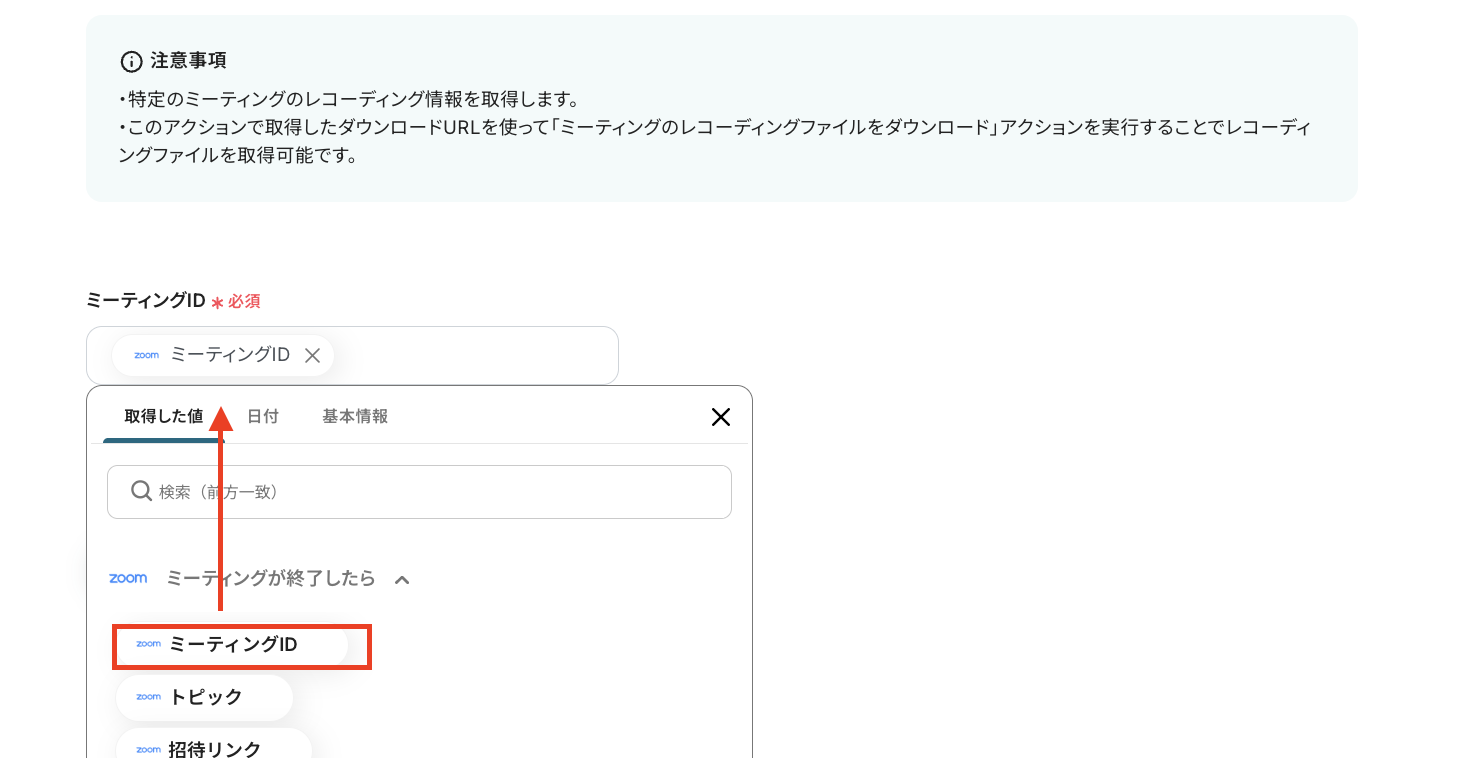Click the zoom logo on the ミーティングID chip

[x=145, y=355]
